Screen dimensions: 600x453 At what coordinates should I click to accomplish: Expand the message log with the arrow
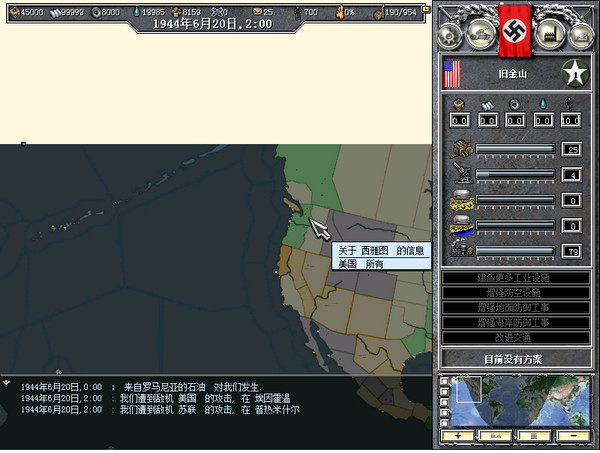point(6,382)
